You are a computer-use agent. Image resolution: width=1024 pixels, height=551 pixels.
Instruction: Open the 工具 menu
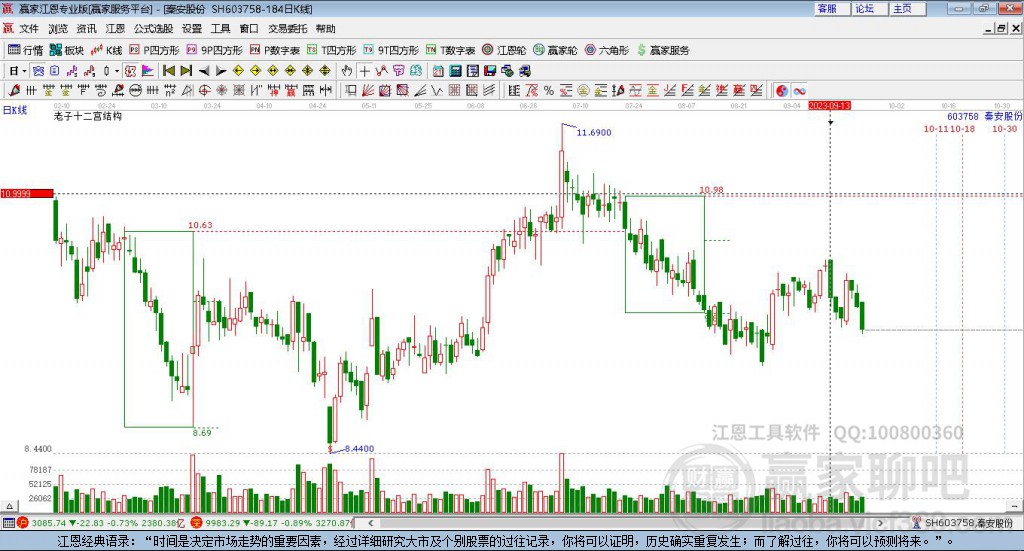220,29
